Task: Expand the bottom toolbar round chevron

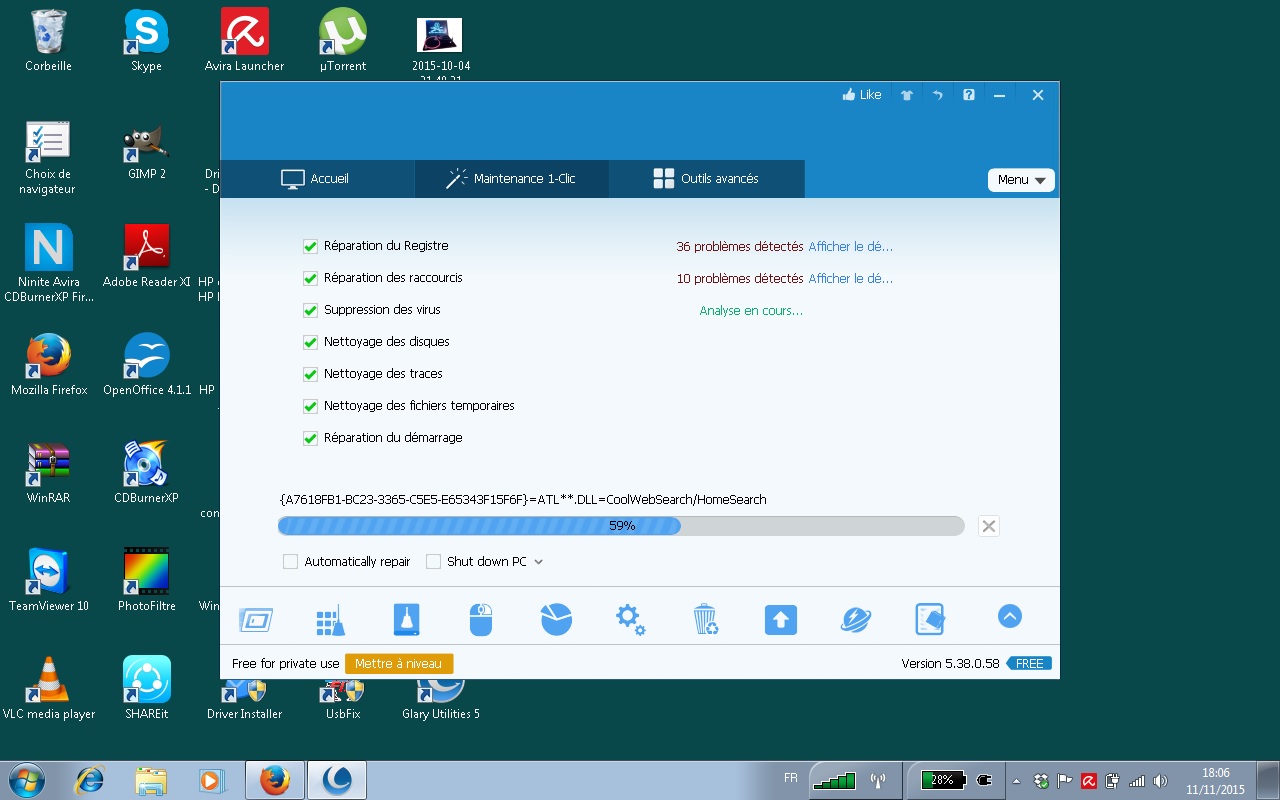Action: 1009,617
